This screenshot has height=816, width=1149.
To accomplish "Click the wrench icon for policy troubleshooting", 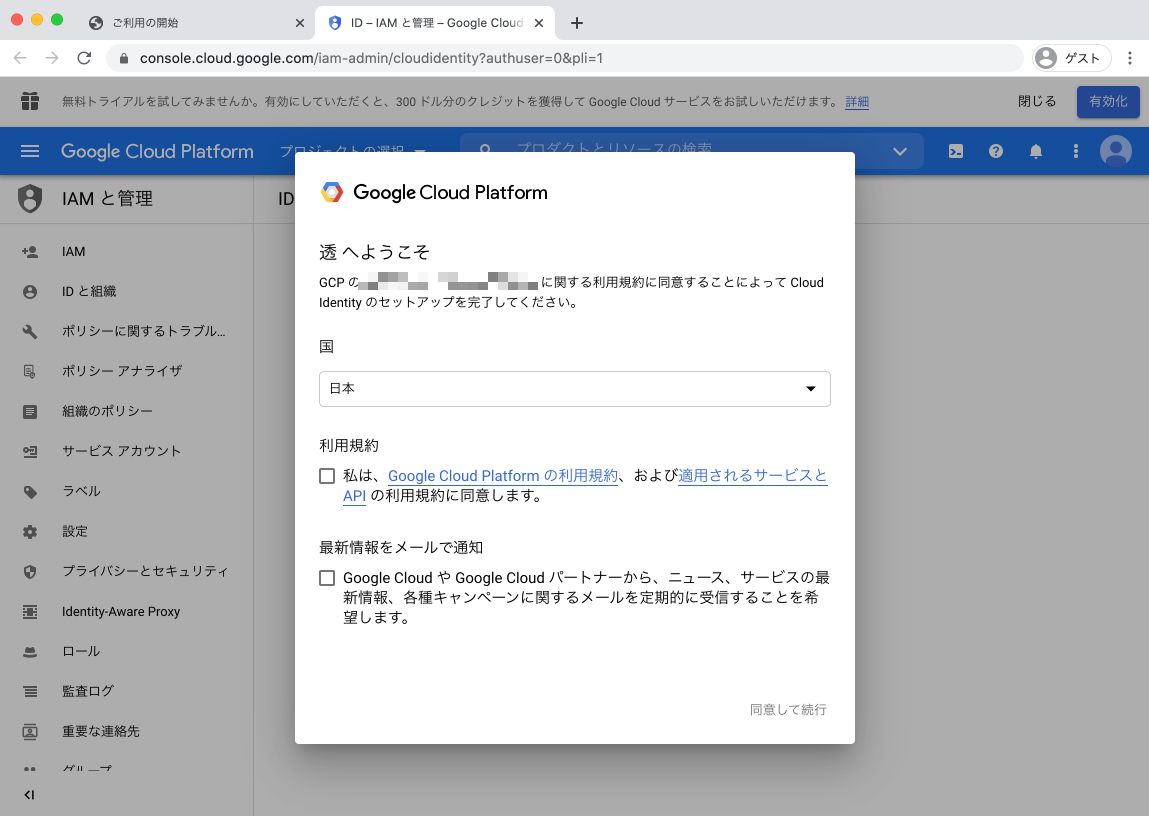I will point(30,332).
